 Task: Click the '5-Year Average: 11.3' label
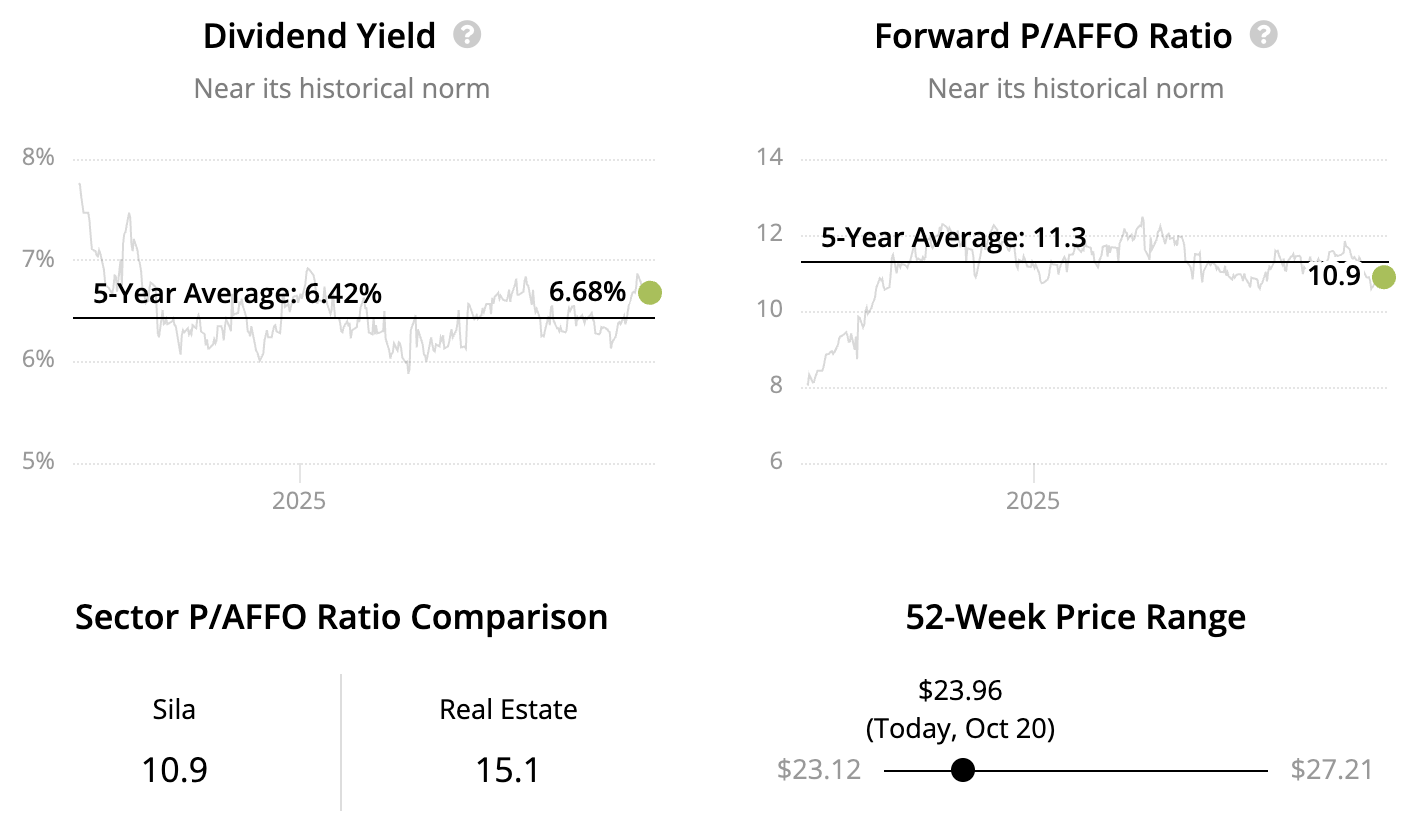click(953, 239)
